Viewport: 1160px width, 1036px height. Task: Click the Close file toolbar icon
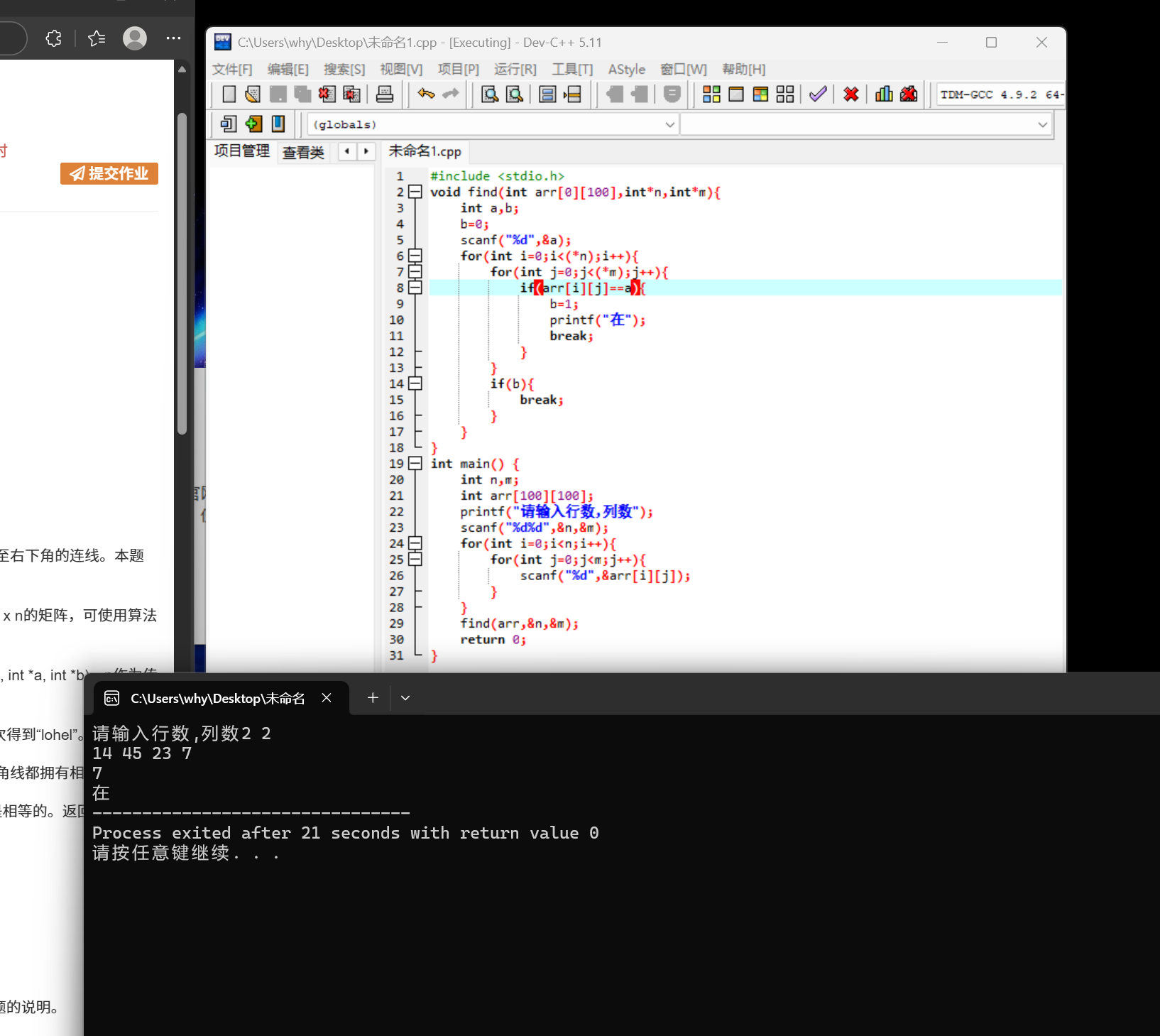[x=327, y=94]
